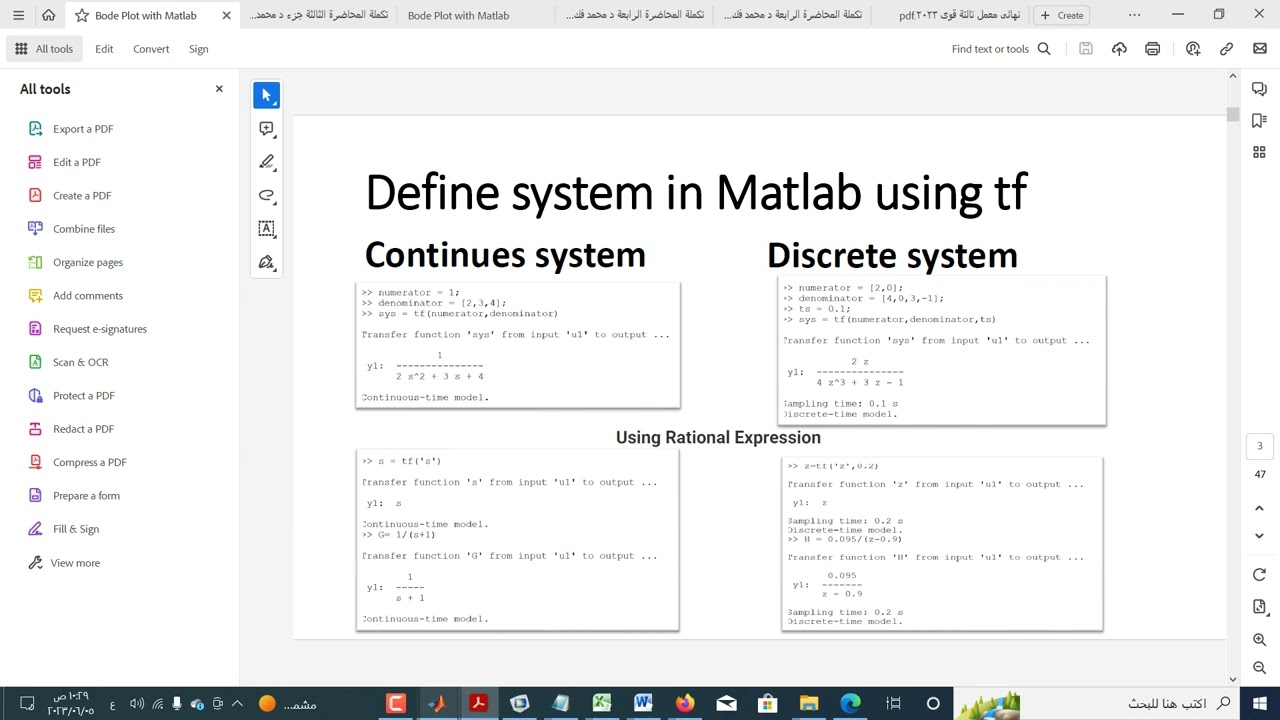Screen dimensions: 1280x720
Task: Open Excel from the taskbar
Action: [601, 704]
